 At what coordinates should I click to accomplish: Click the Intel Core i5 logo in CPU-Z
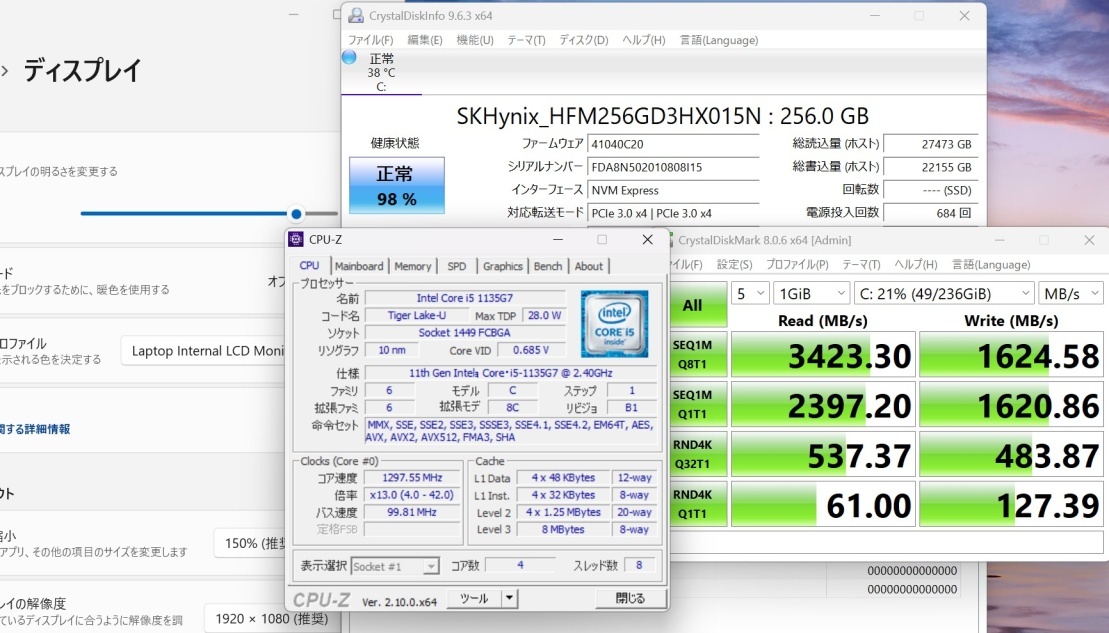[614, 324]
